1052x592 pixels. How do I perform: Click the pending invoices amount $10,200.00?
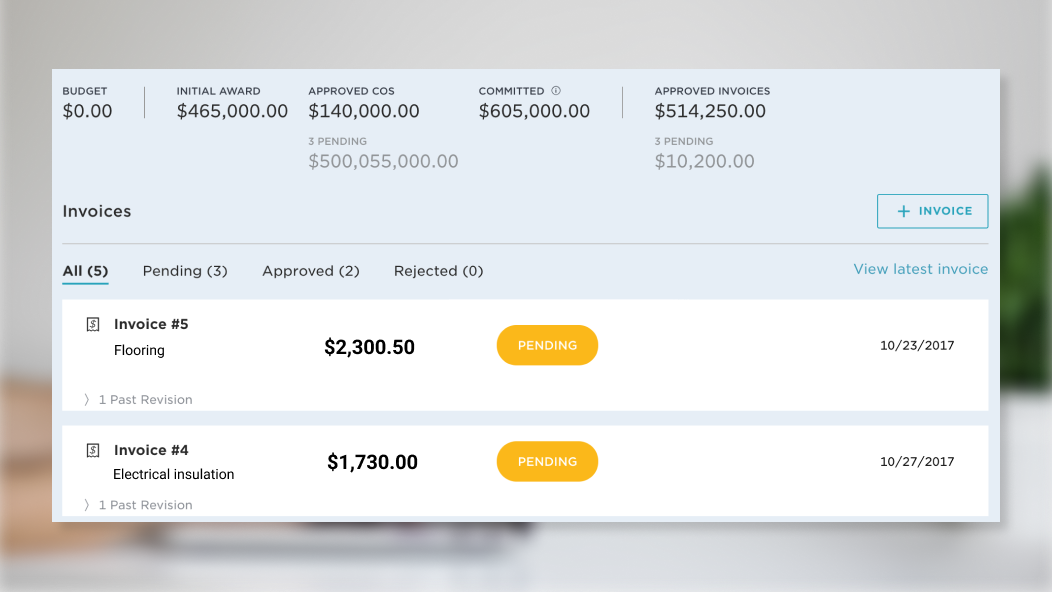[x=704, y=161]
